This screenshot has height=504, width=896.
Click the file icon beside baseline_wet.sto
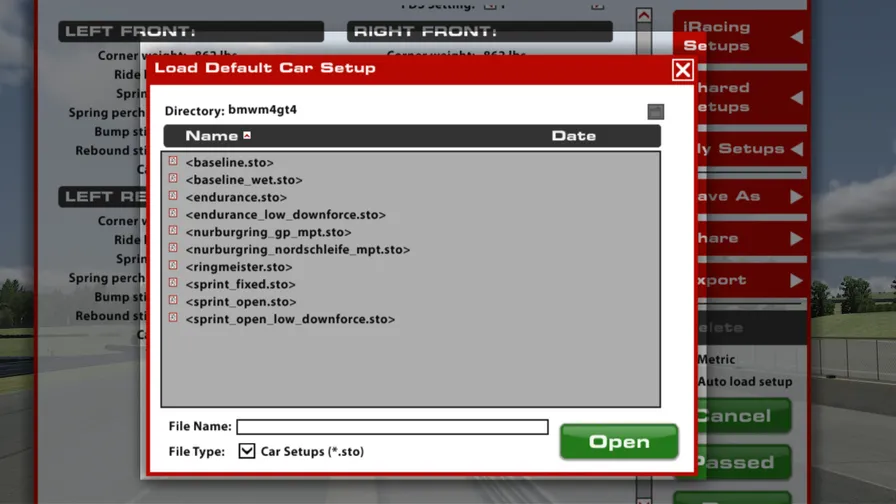coord(173,178)
